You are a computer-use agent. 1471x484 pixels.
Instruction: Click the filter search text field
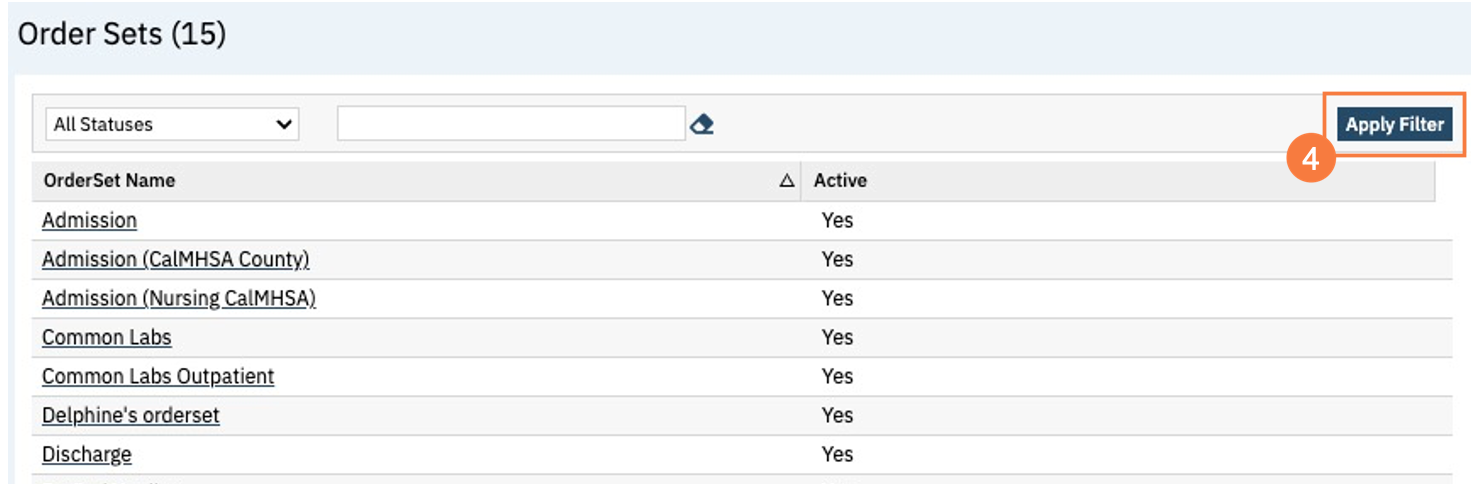pyautogui.click(x=510, y=124)
